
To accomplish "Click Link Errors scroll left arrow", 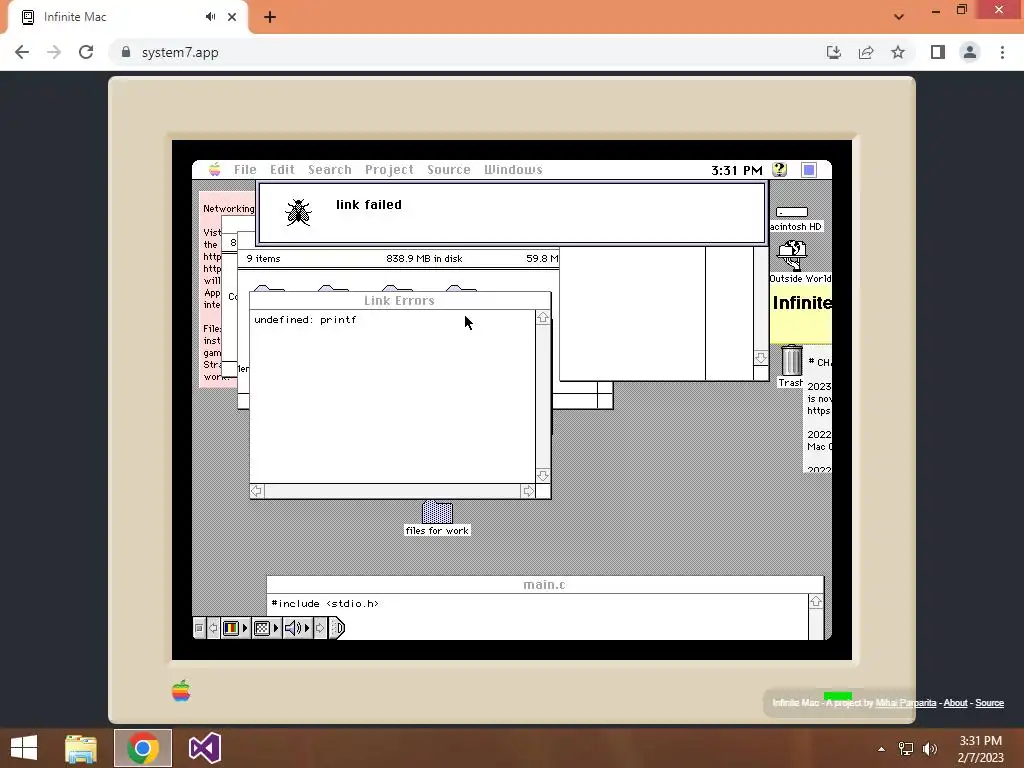I will 257,491.
